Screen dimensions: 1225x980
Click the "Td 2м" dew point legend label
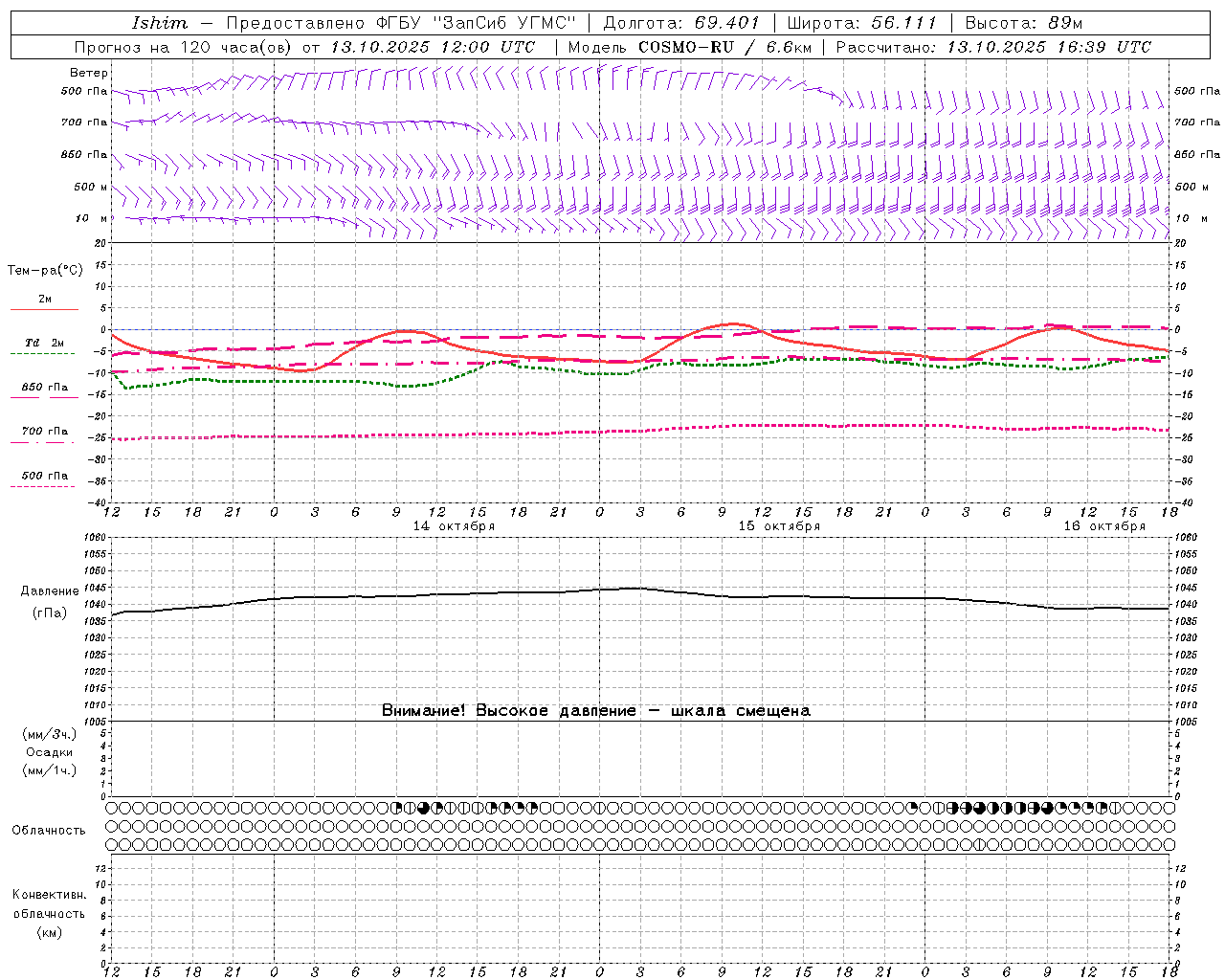(45, 343)
